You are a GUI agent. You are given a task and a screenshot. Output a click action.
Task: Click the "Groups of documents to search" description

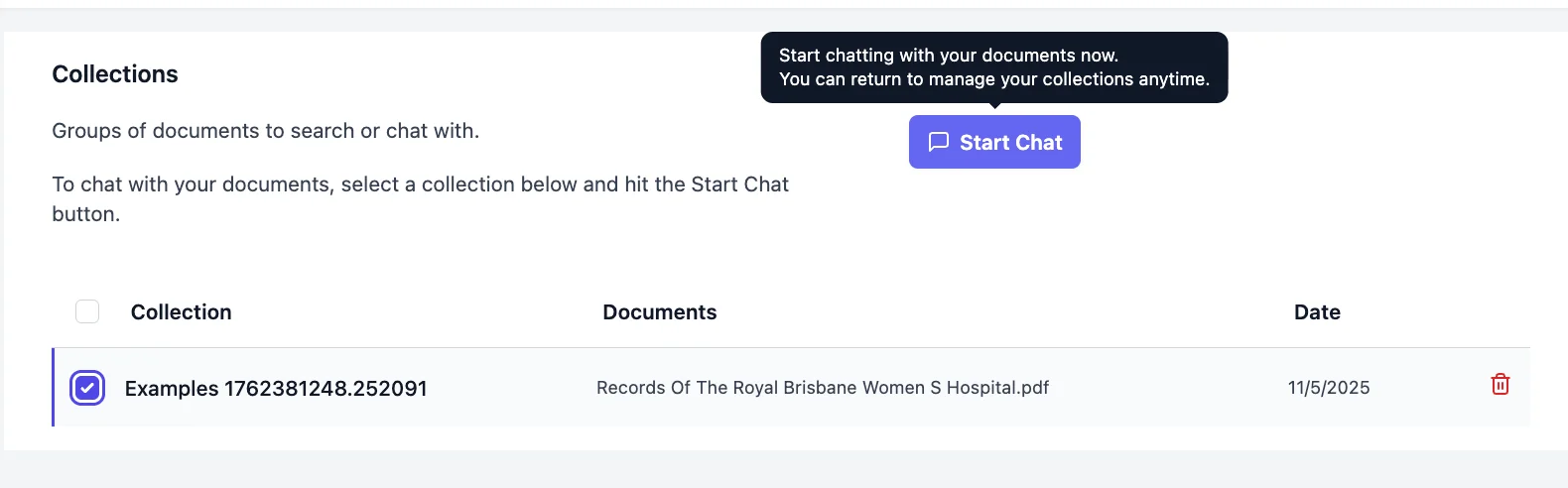[x=265, y=131]
